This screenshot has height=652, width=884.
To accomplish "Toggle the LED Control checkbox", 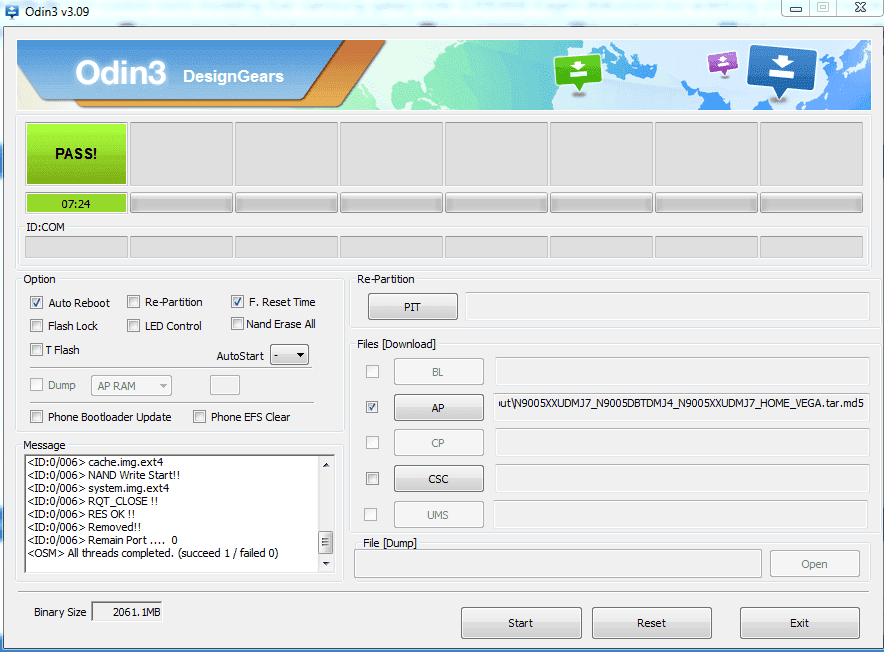I will [134, 326].
